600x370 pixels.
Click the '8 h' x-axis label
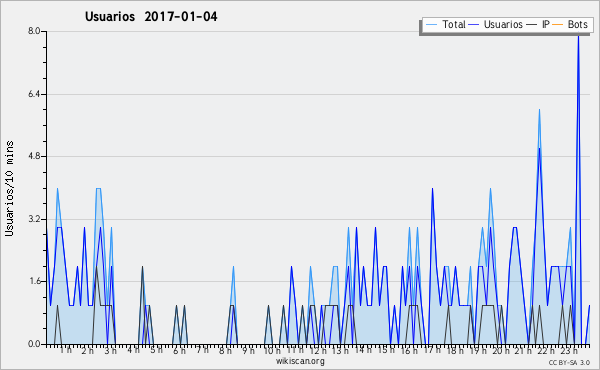coord(225,350)
